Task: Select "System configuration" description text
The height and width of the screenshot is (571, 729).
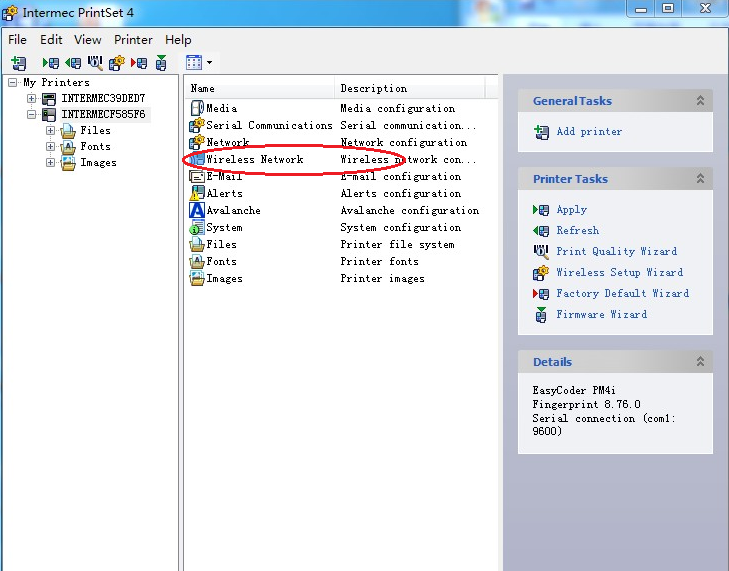Action: pyautogui.click(x=401, y=228)
